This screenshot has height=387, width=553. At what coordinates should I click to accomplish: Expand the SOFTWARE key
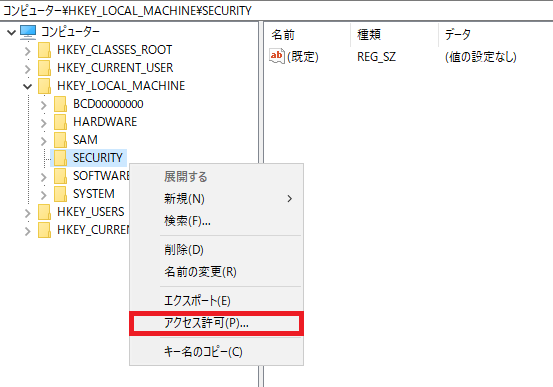point(44,177)
